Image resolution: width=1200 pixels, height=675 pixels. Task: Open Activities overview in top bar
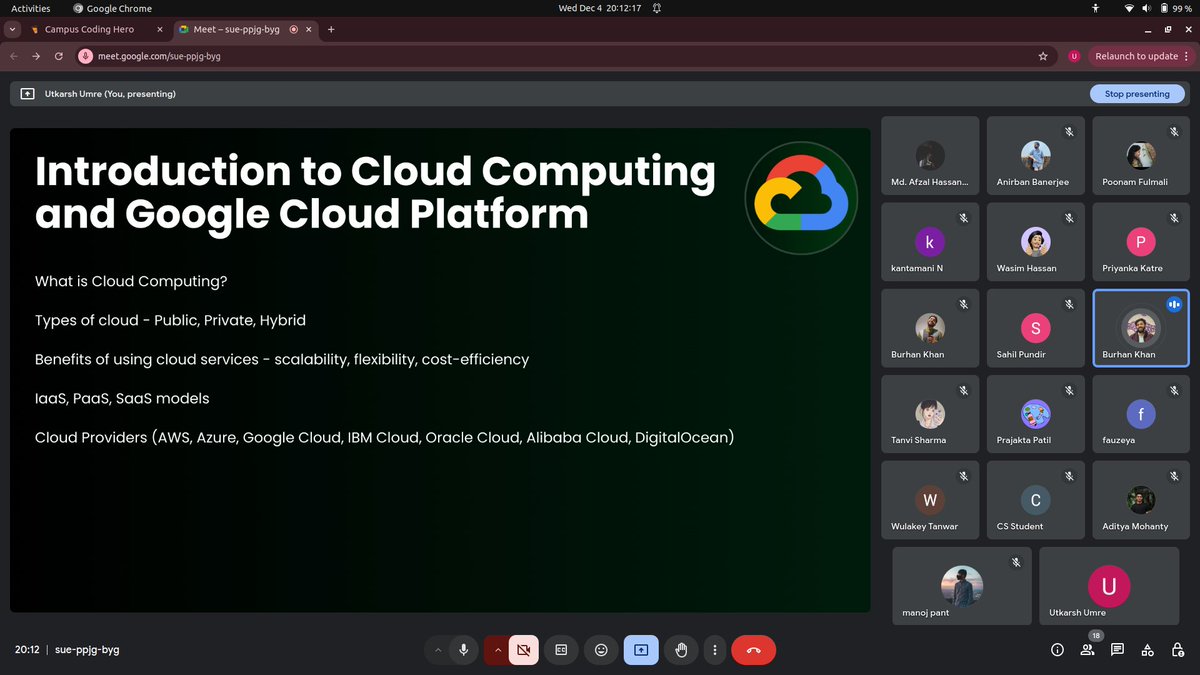(x=31, y=8)
